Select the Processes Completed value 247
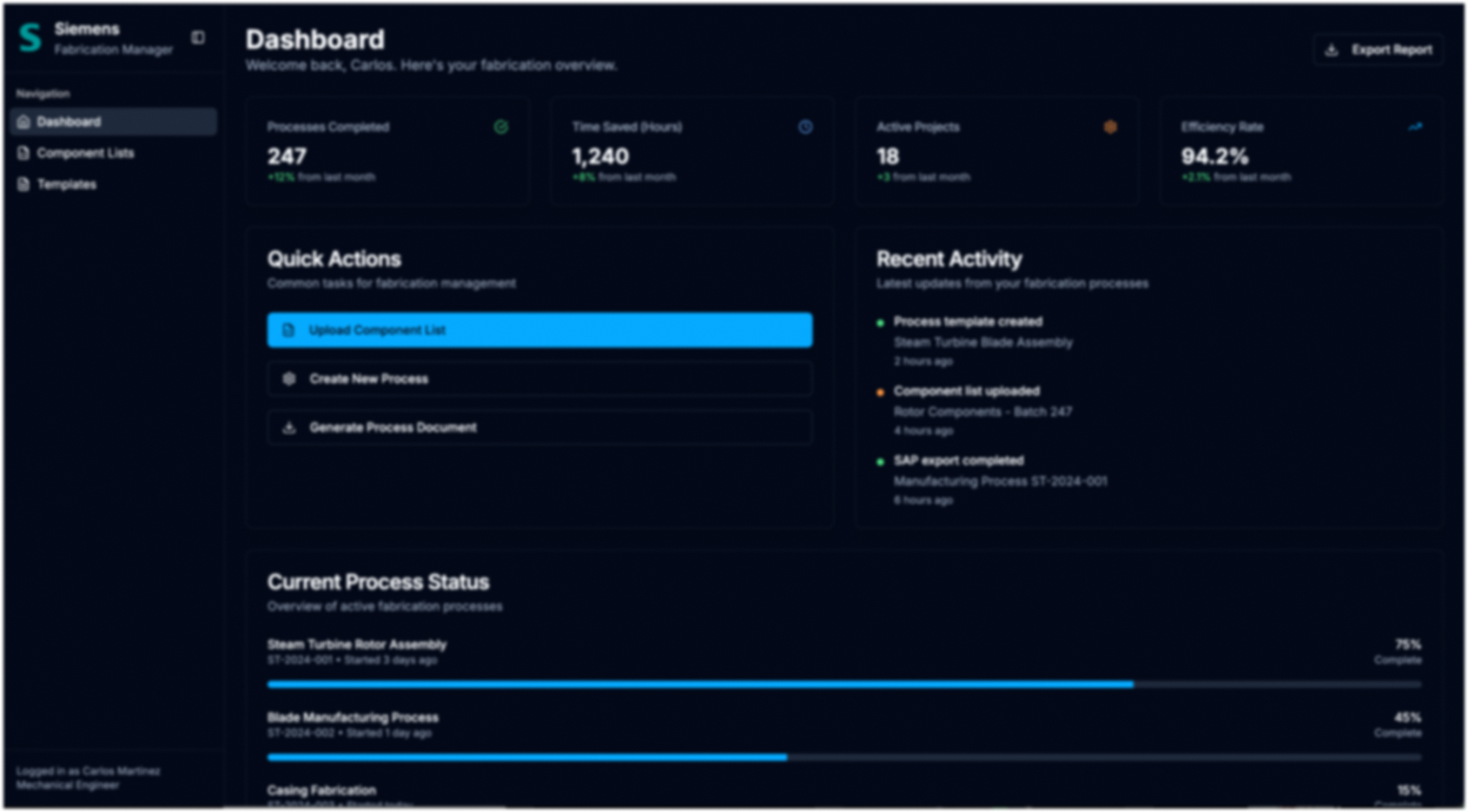The height and width of the screenshot is (812, 1468). (287, 156)
